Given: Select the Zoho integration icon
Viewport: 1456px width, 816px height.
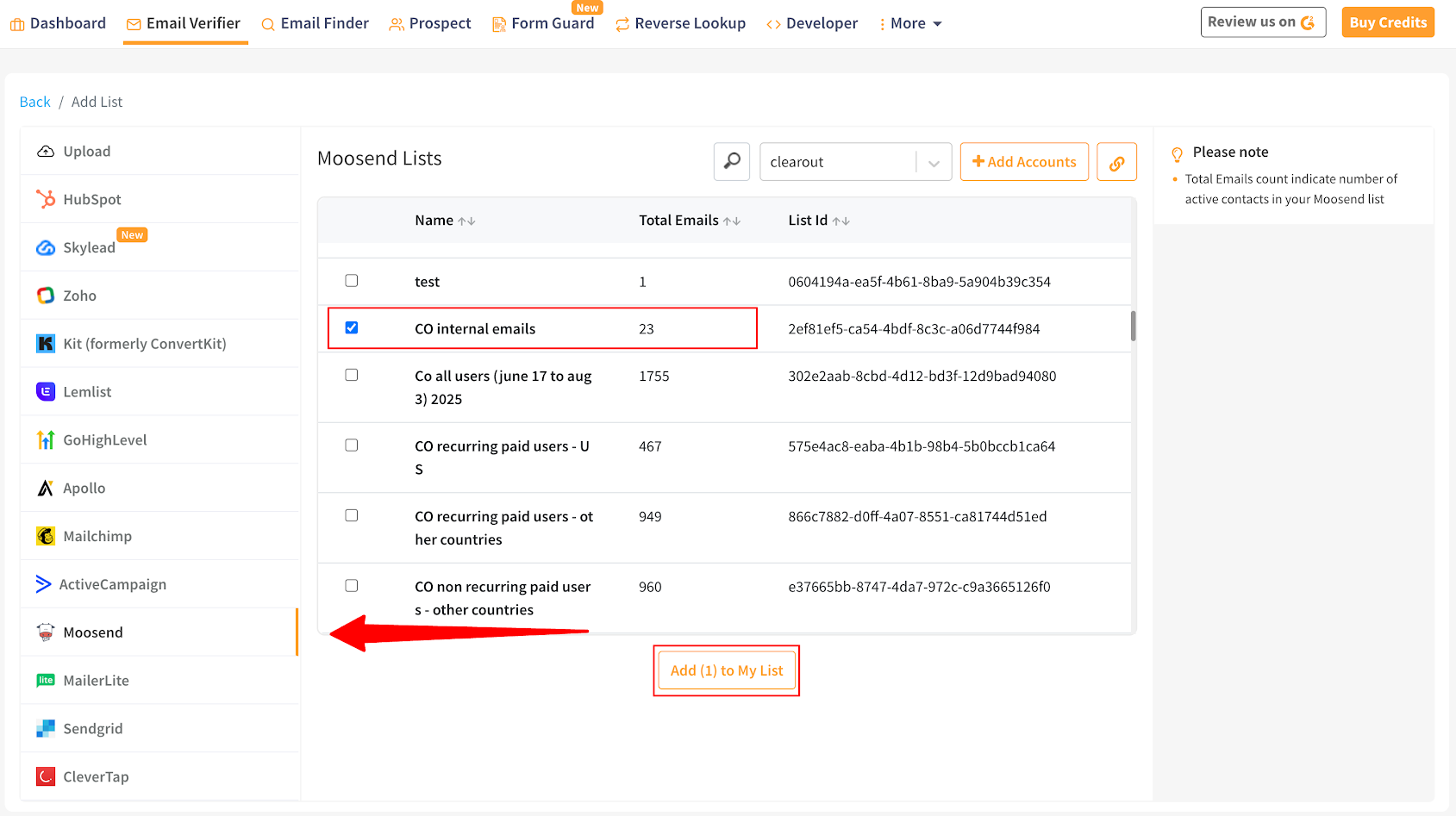Looking at the screenshot, I should tap(45, 295).
